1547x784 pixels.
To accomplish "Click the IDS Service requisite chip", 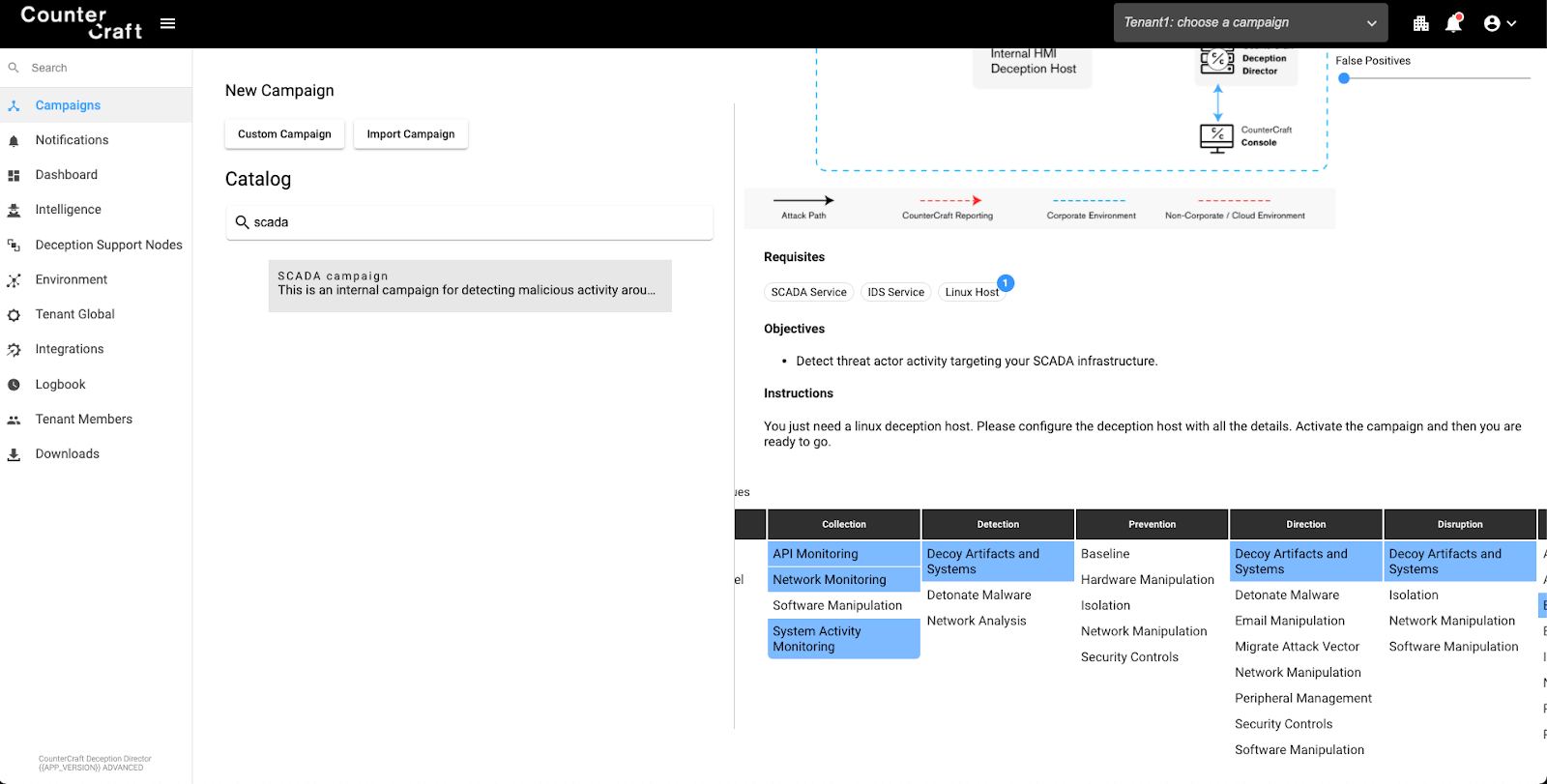I will pyautogui.click(x=896, y=292).
